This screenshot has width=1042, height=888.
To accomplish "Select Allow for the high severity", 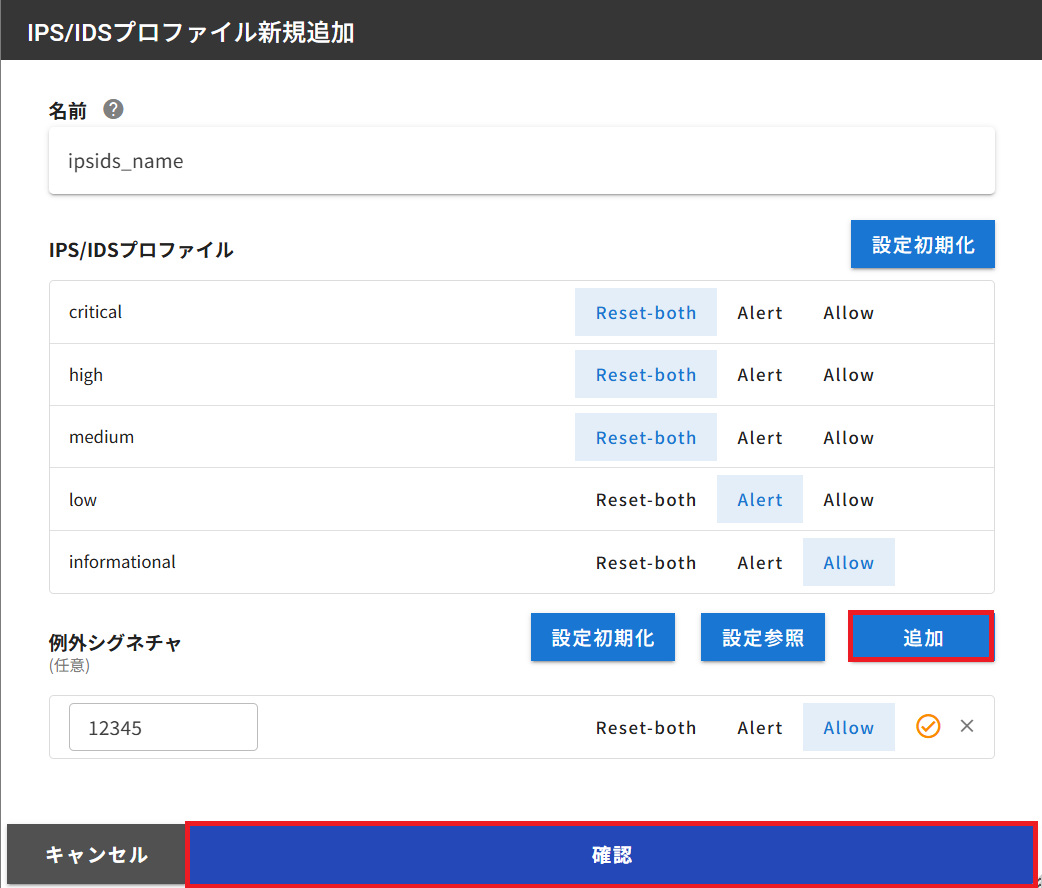I will (x=847, y=374).
